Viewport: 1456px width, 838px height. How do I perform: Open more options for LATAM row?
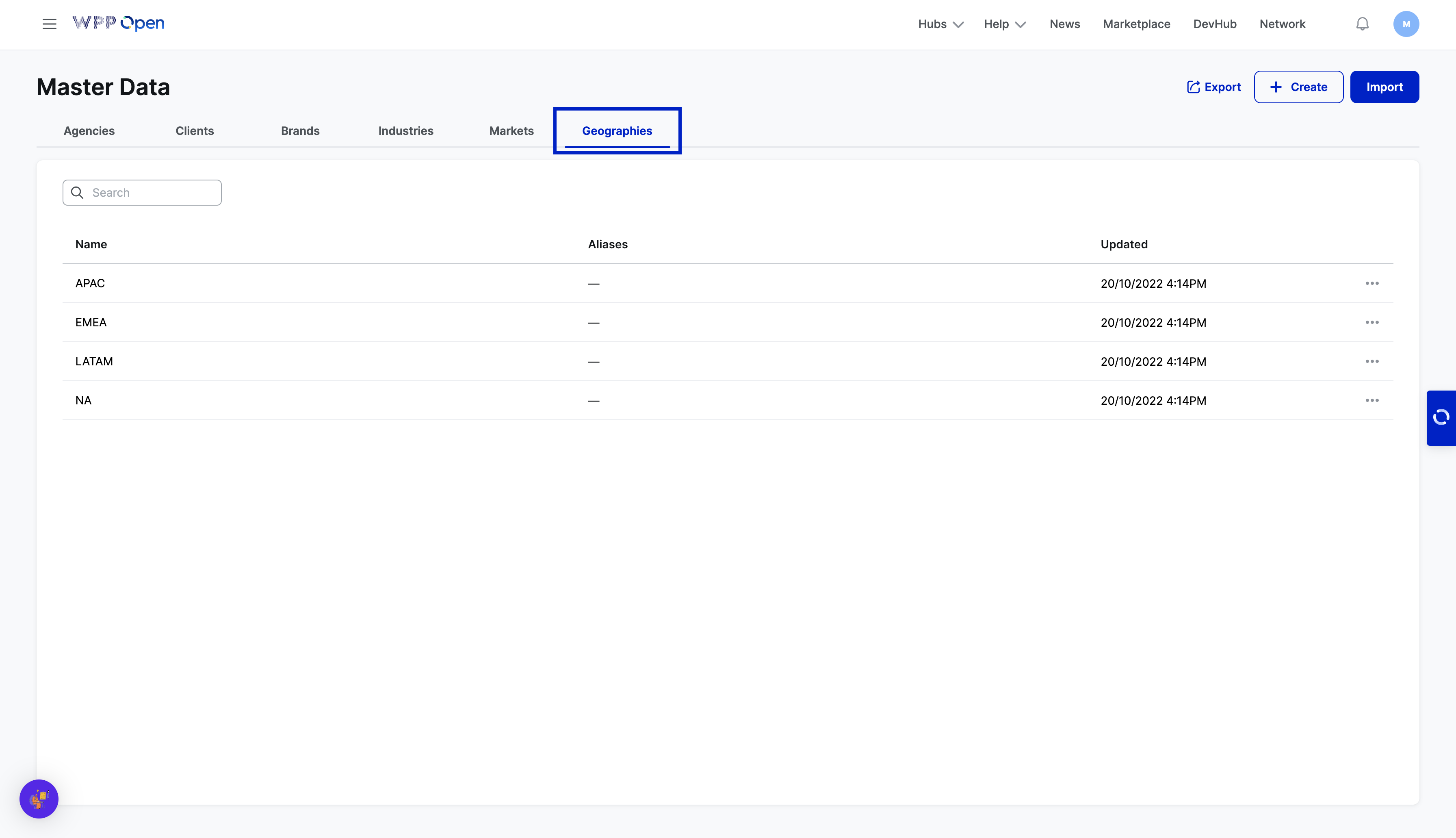tap(1371, 361)
